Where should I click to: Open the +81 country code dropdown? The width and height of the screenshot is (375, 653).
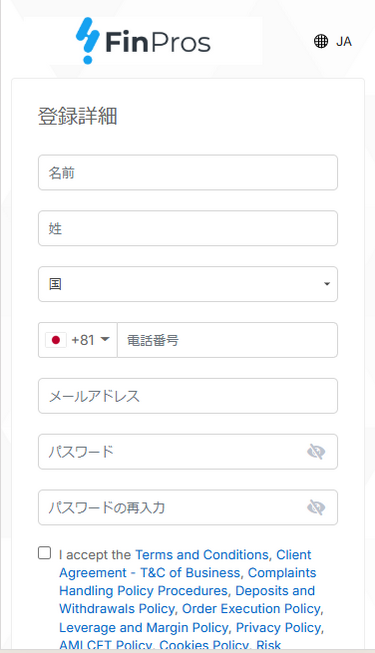78,340
